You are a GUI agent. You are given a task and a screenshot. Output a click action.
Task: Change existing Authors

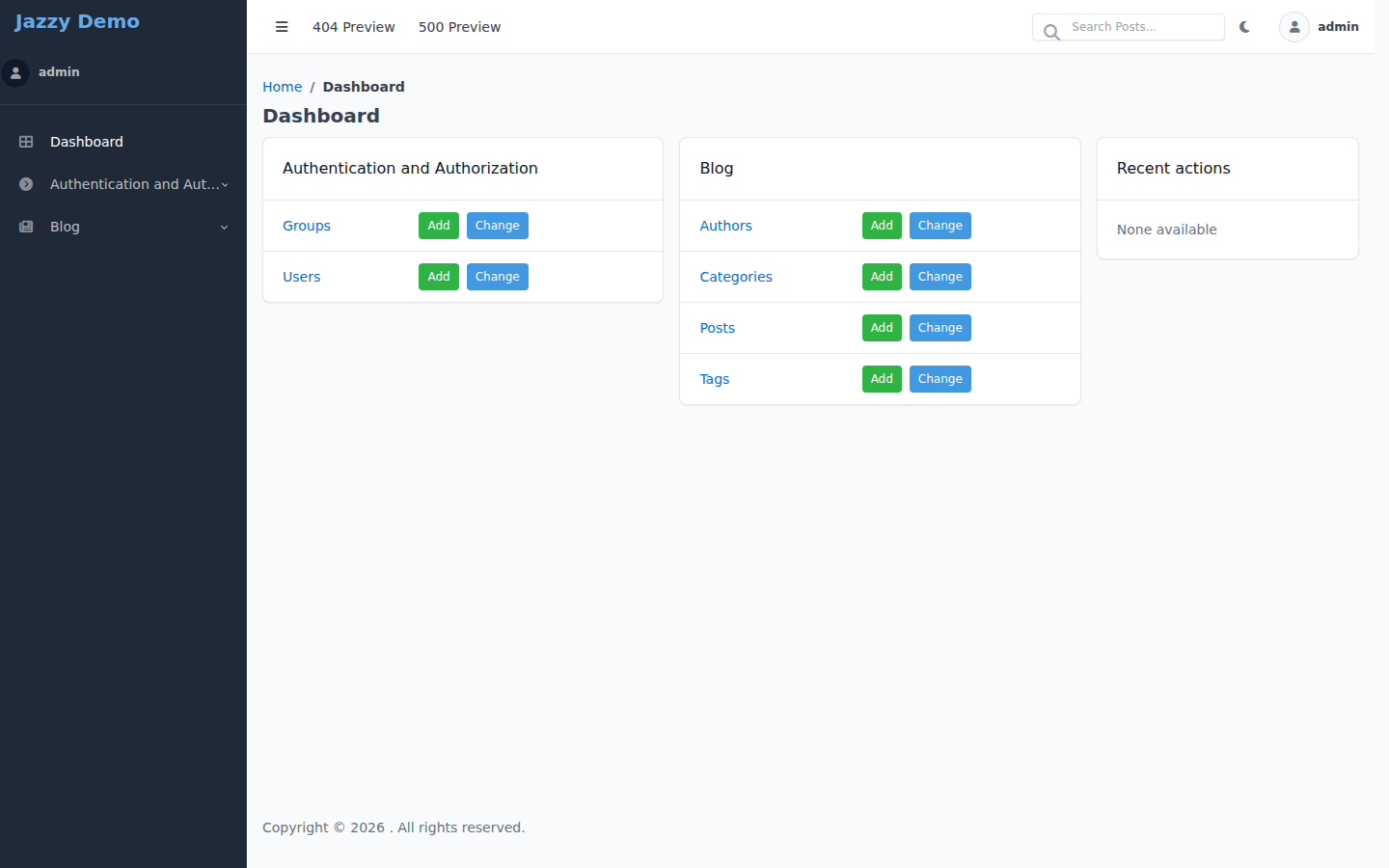(940, 226)
